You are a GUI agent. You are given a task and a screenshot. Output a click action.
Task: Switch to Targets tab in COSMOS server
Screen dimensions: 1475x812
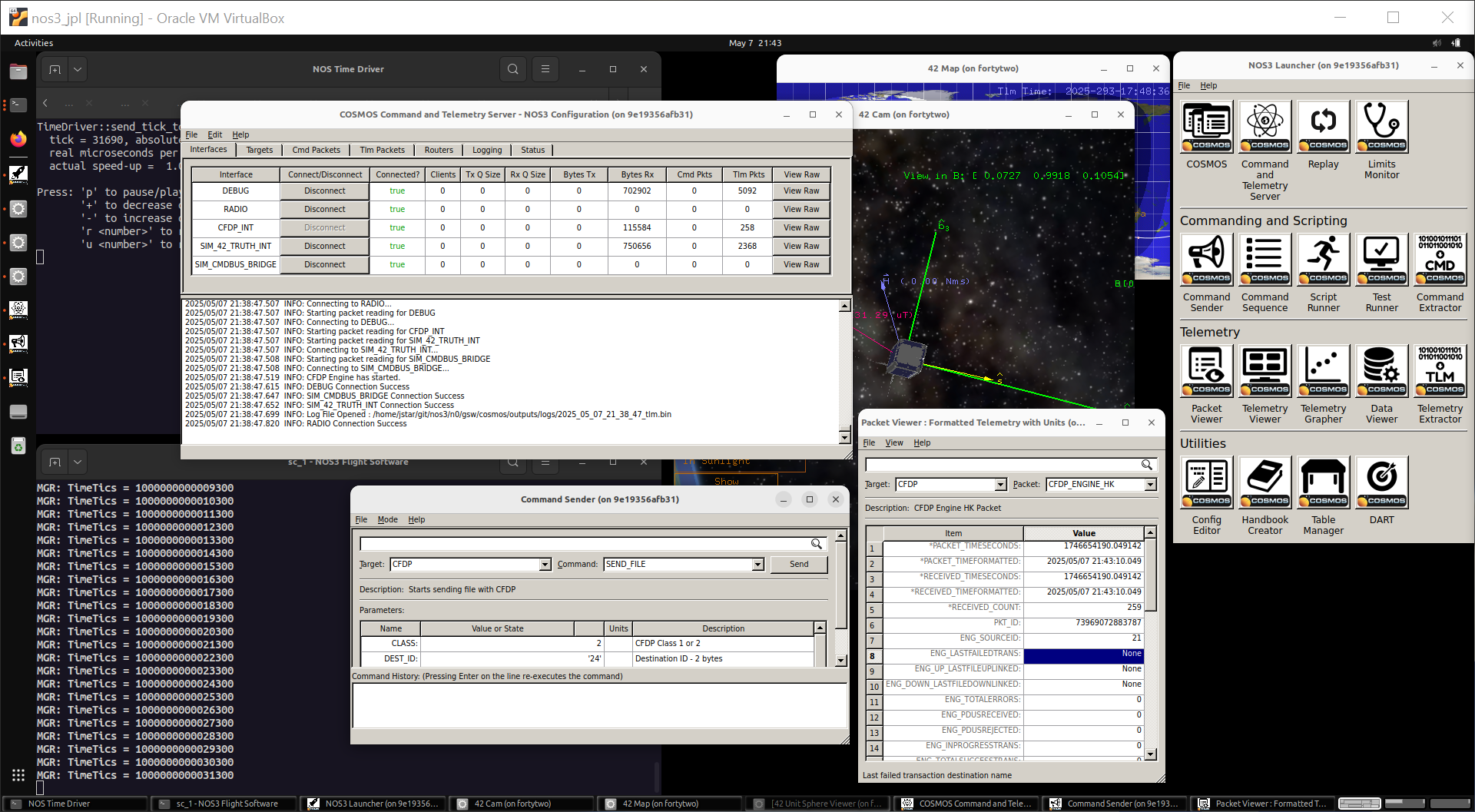pyautogui.click(x=259, y=150)
